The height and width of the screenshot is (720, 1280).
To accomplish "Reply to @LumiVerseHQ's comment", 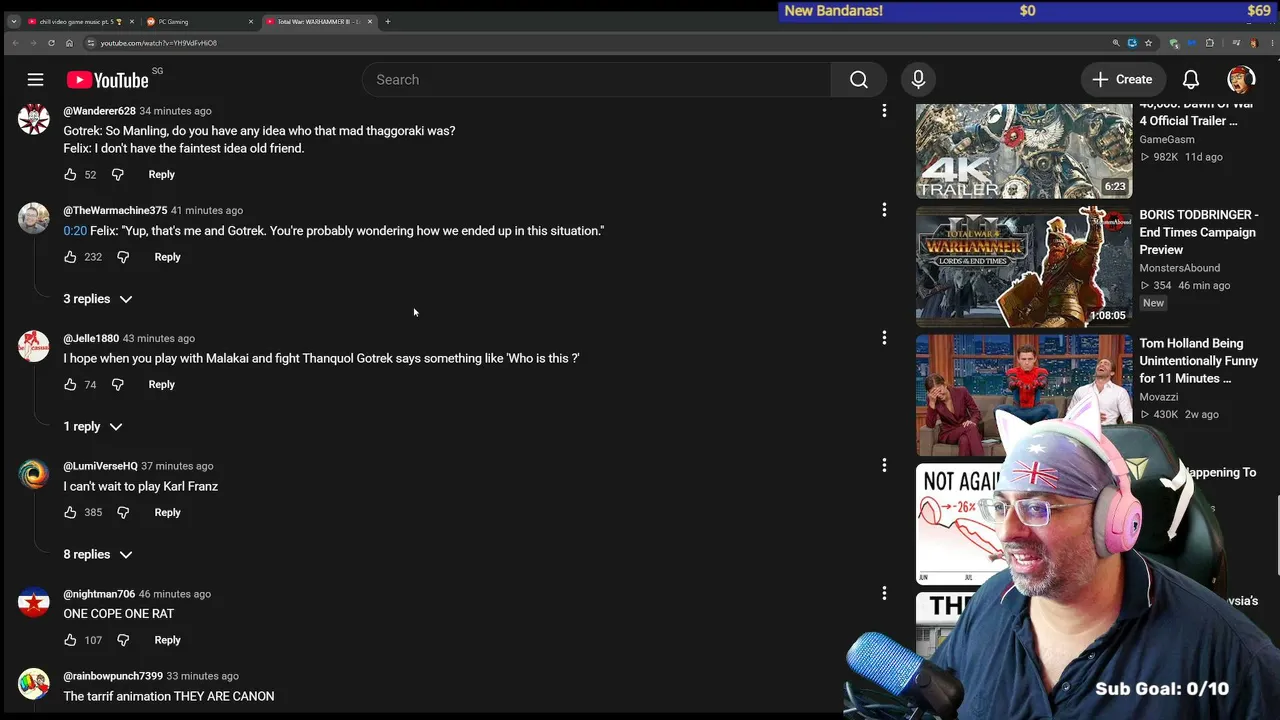I will click(167, 512).
